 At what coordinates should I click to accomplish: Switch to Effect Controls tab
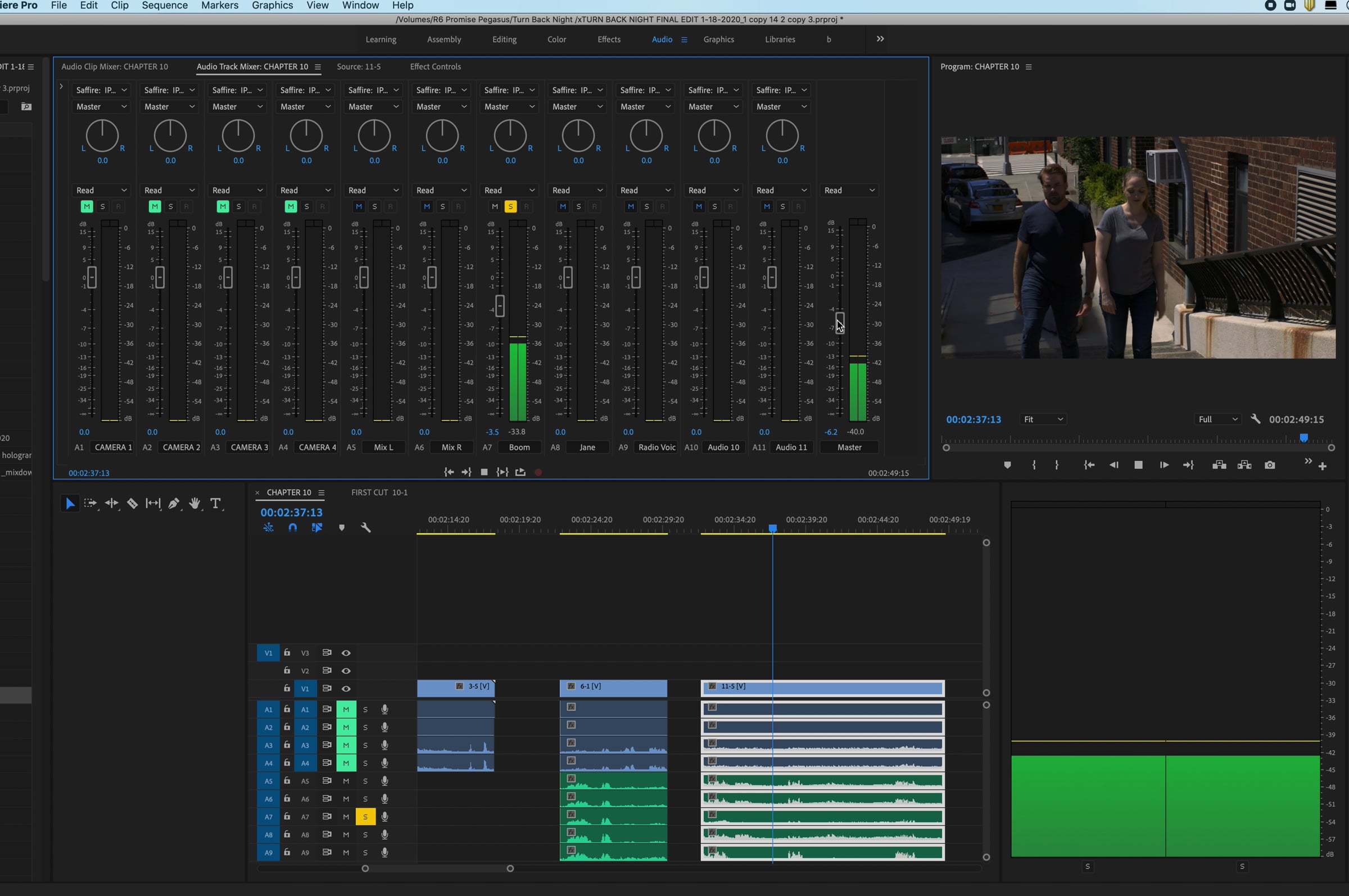435,67
